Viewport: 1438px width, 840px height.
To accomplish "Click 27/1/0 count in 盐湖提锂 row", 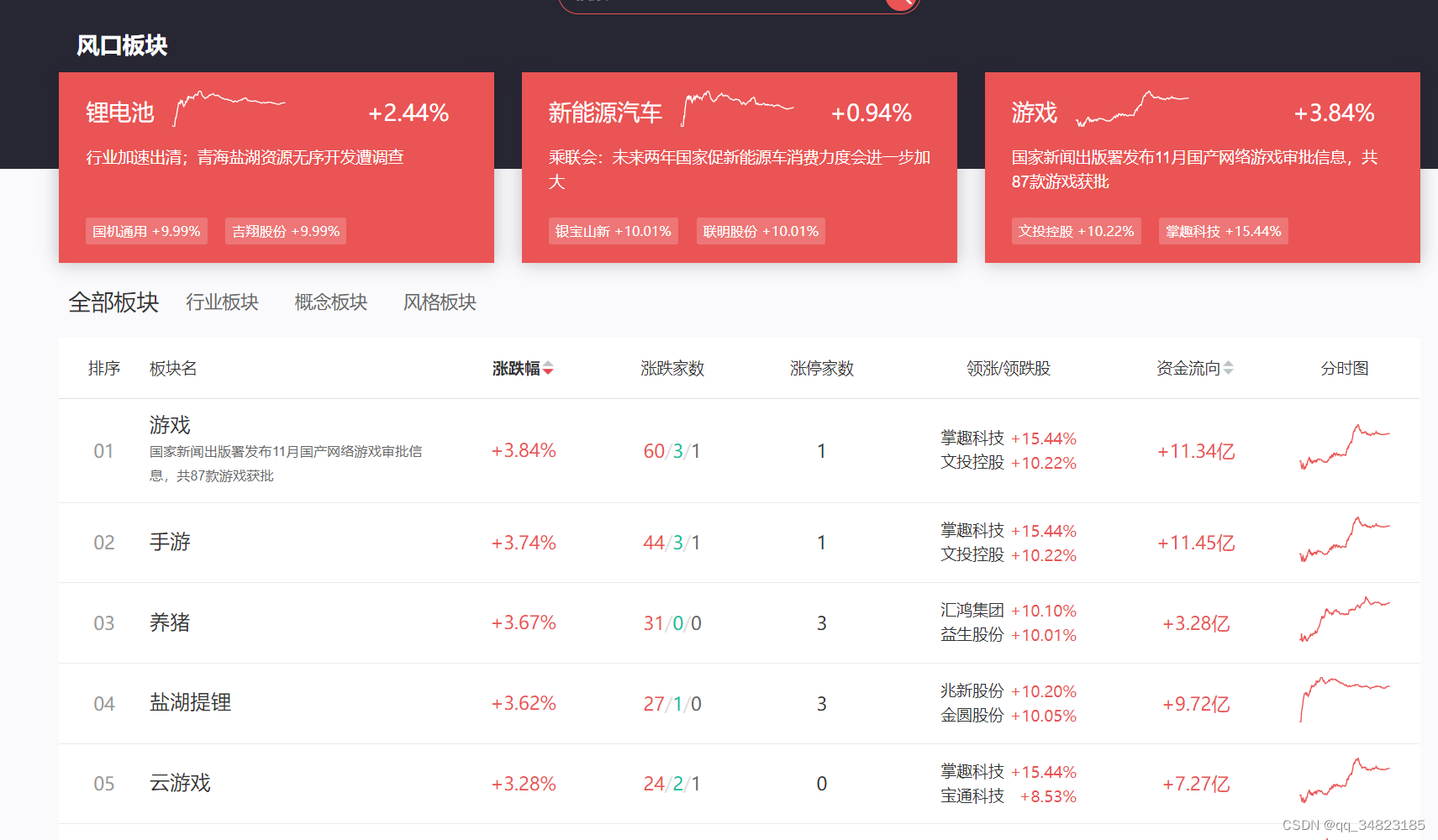I will 672,704.
